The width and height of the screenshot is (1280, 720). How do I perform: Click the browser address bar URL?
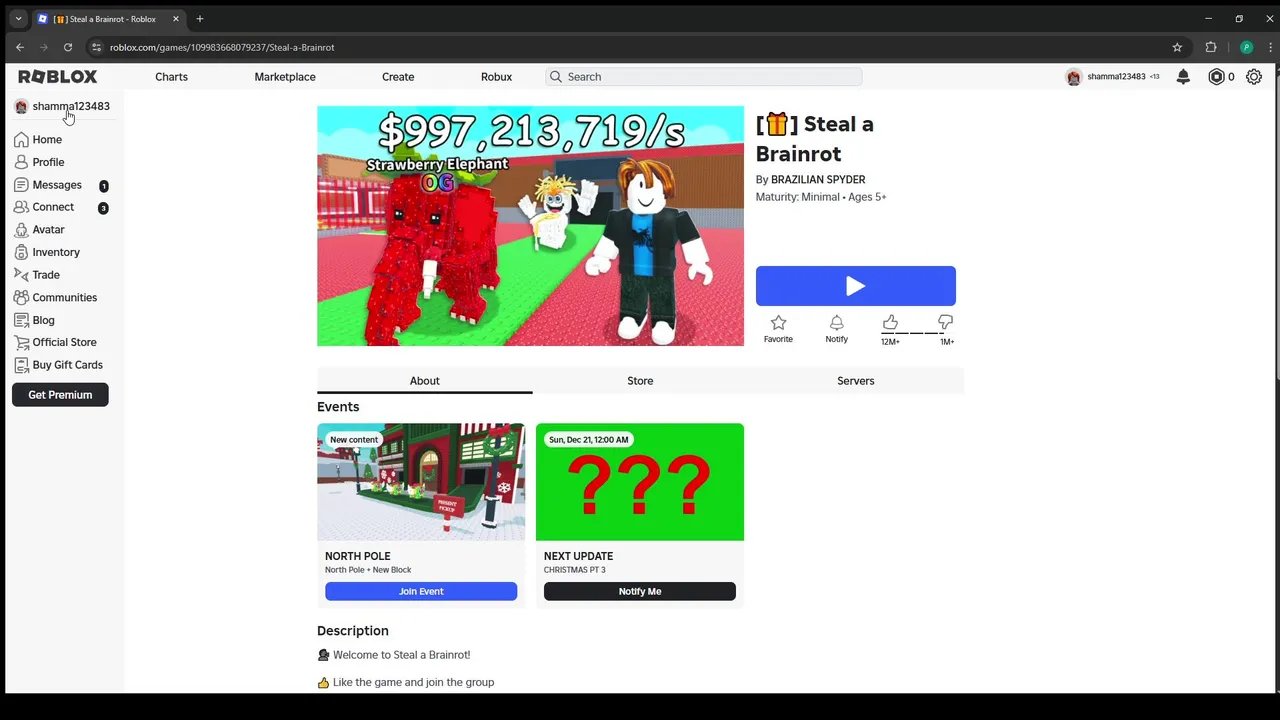tap(222, 47)
